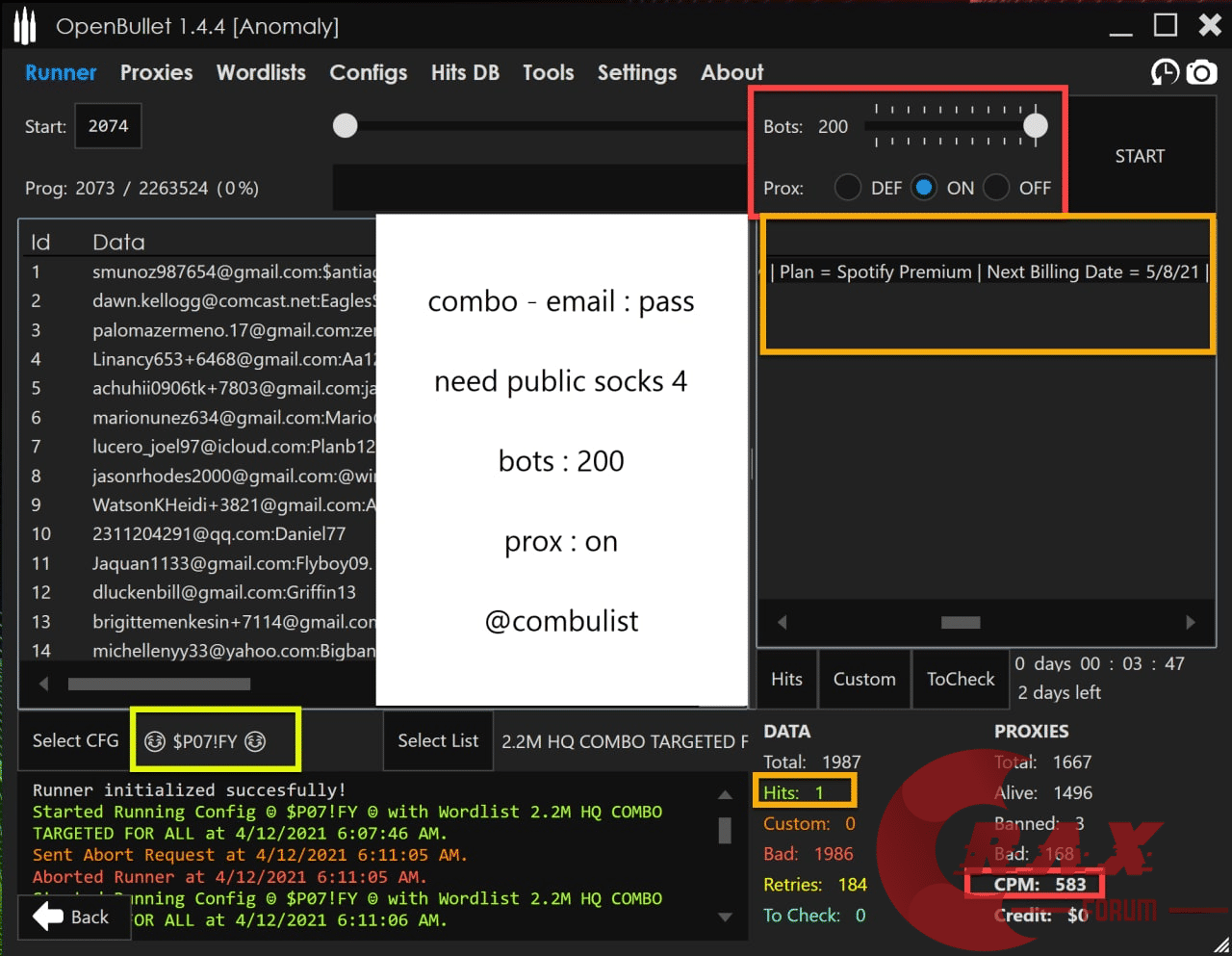Click the Back arrow icon
The height and width of the screenshot is (956, 1232).
click(x=48, y=917)
